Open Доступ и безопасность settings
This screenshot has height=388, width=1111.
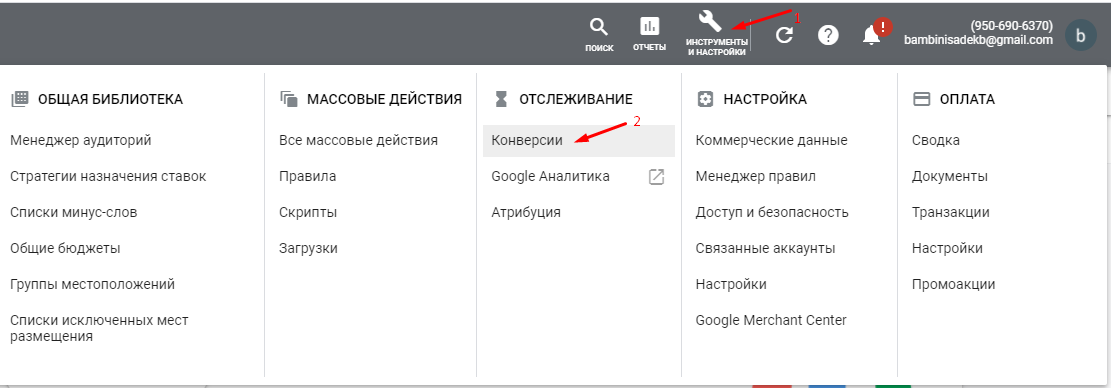point(772,212)
